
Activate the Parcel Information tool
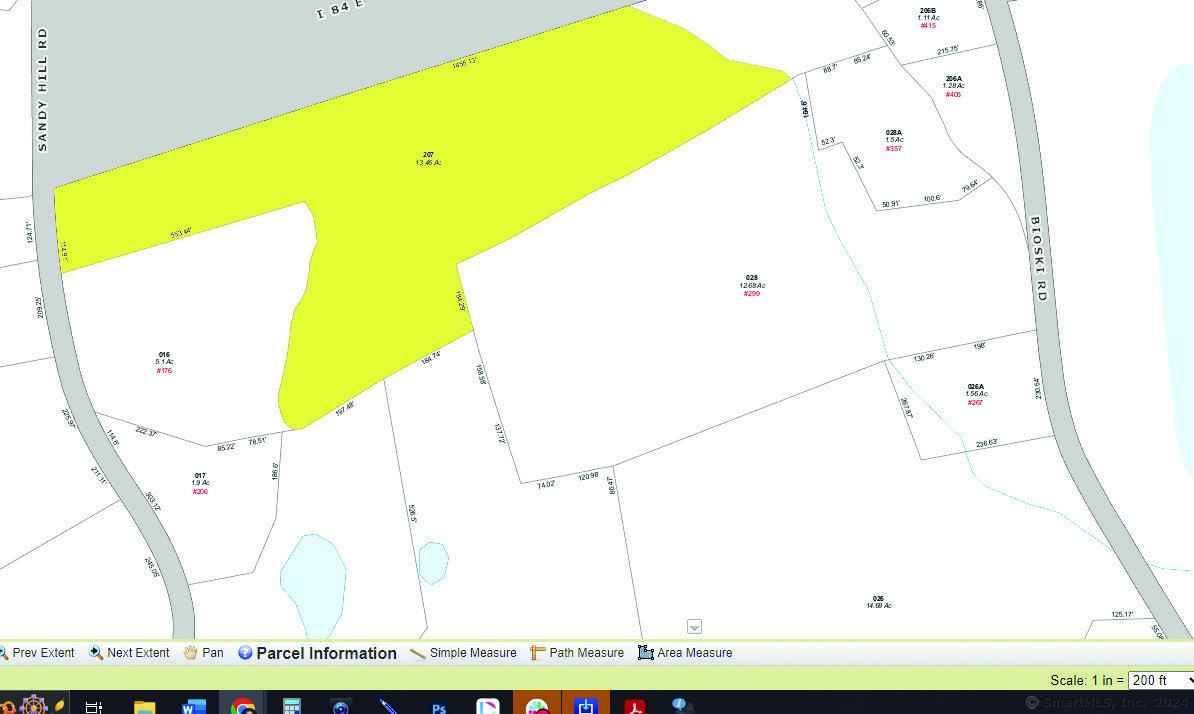[317, 653]
